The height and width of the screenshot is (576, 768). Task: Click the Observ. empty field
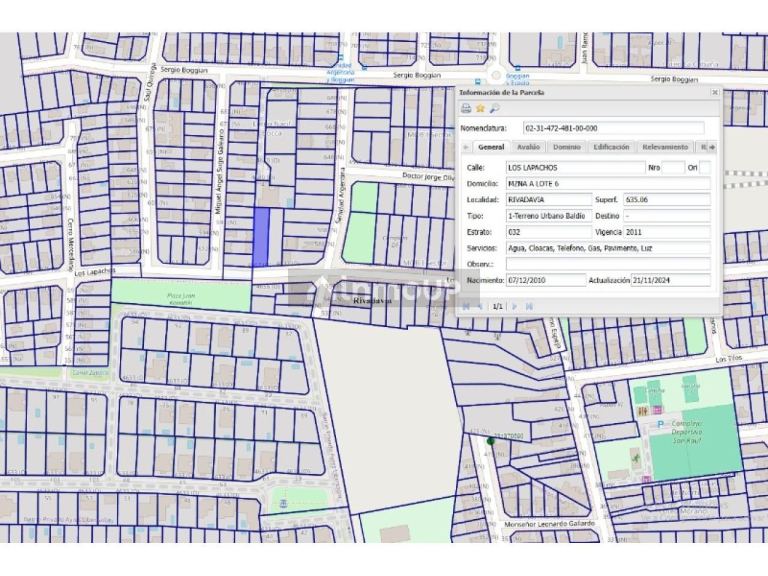608,264
